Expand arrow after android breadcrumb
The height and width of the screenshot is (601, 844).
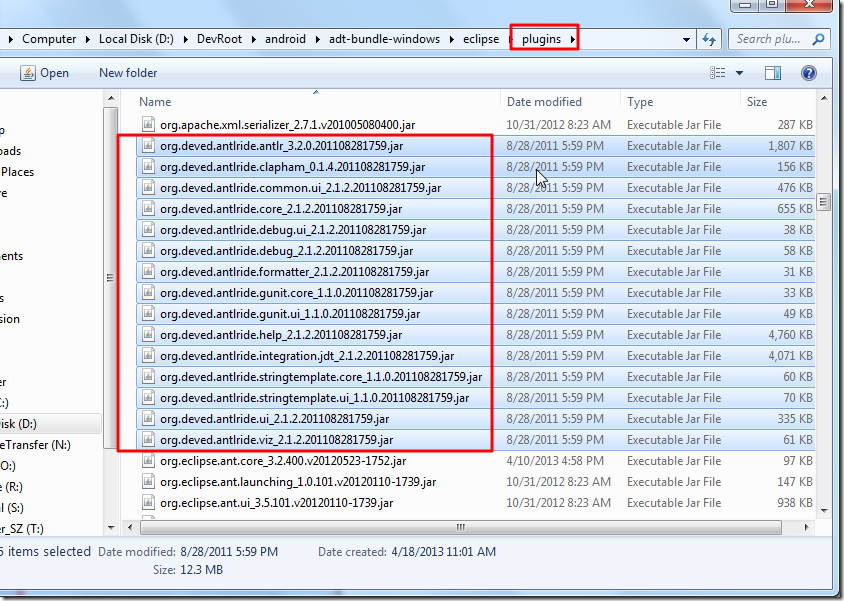pyautogui.click(x=318, y=39)
